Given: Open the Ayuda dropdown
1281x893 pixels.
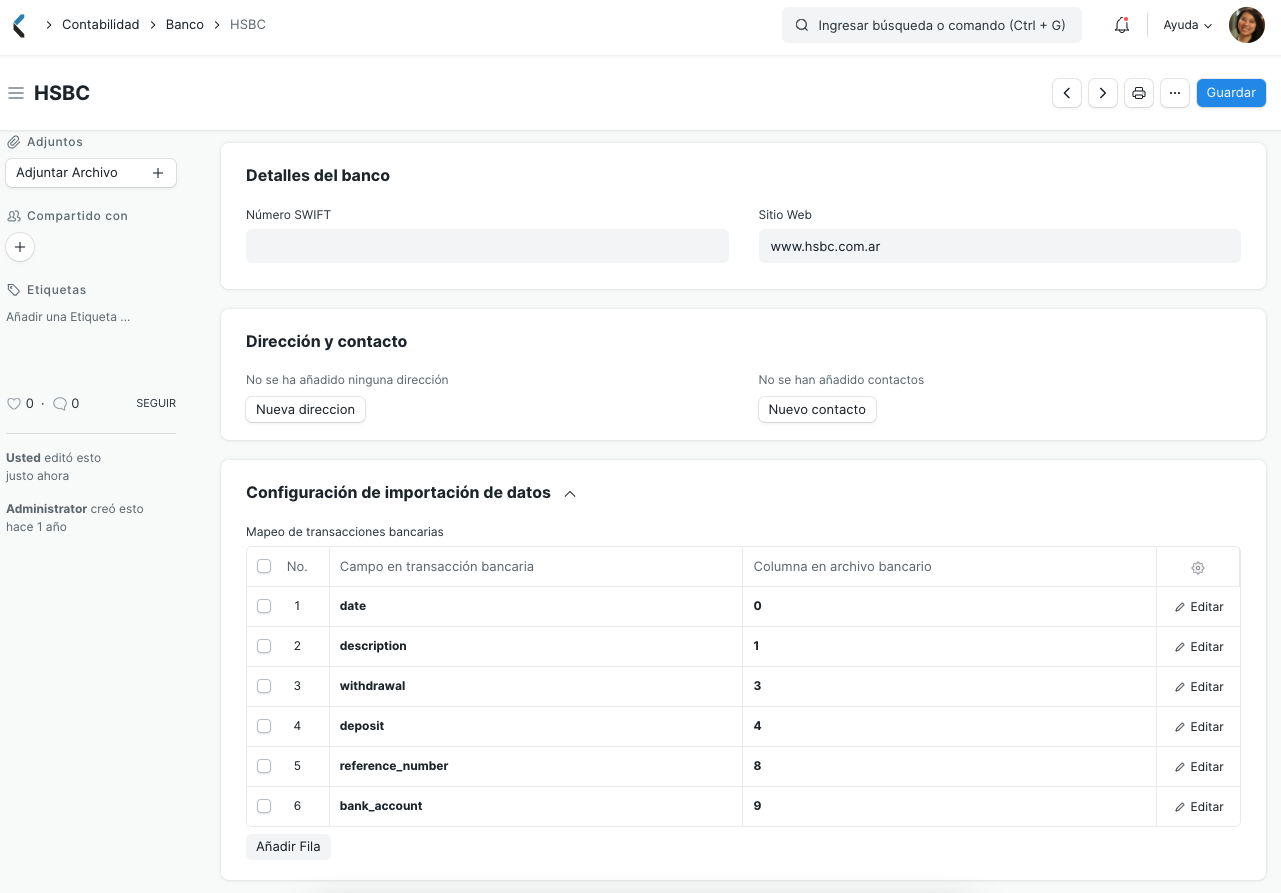Looking at the screenshot, I should (x=1188, y=25).
